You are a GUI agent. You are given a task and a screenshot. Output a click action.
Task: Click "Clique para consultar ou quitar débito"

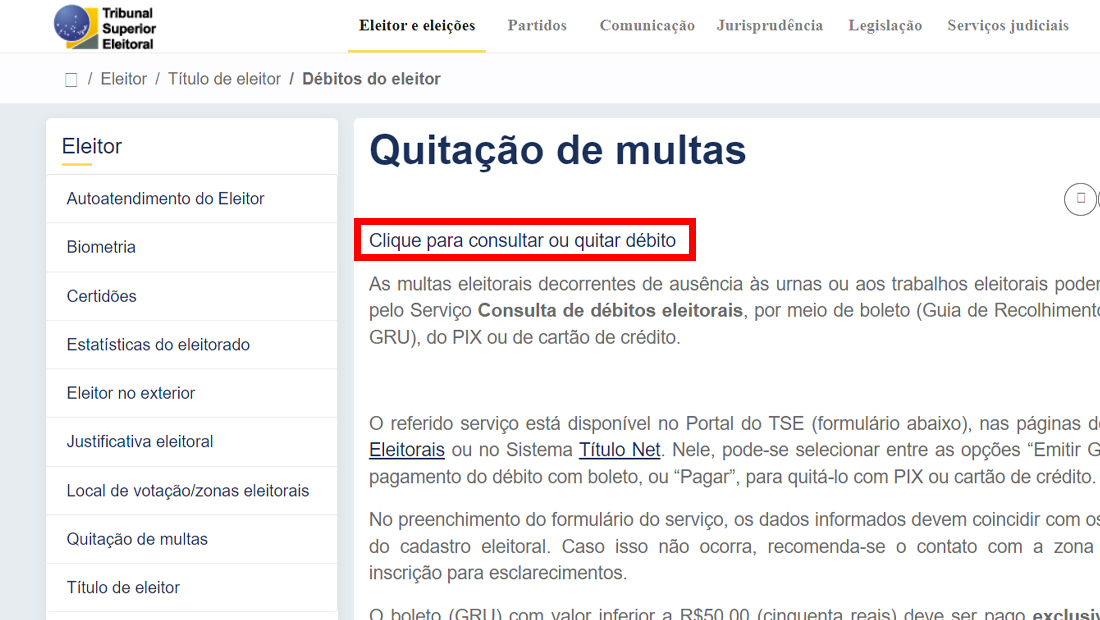522,241
